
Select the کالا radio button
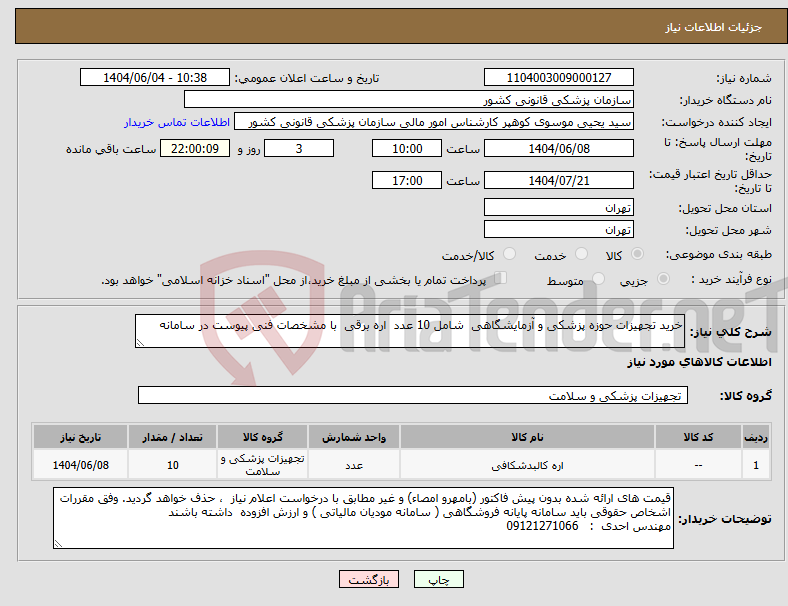point(637,254)
